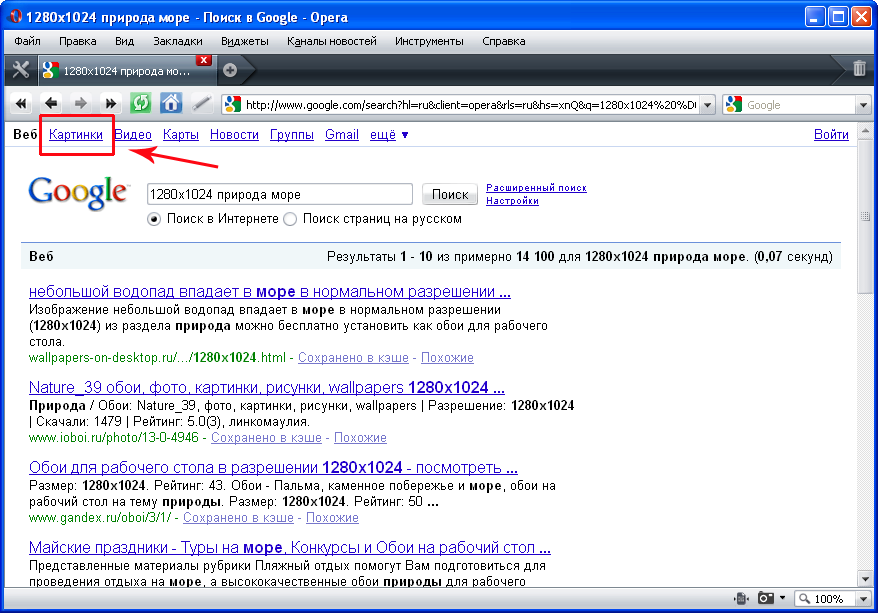
Task: Open the Виджеты menu
Action: pos(245,41)
